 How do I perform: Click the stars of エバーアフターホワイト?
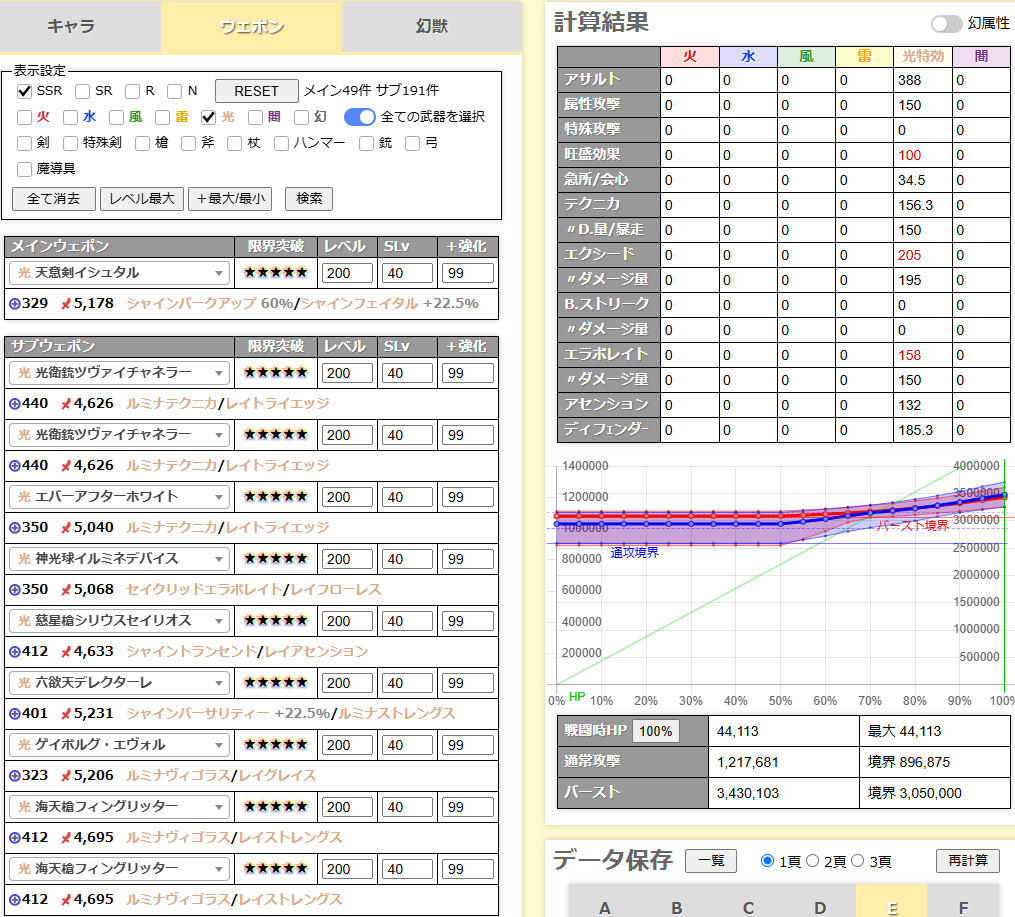point(276,497)
